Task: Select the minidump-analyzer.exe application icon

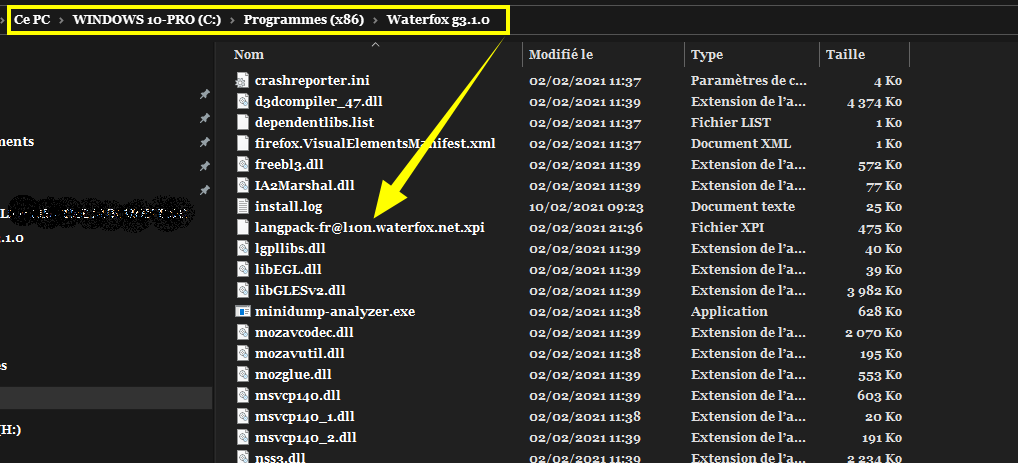Action: coord(242,311)
